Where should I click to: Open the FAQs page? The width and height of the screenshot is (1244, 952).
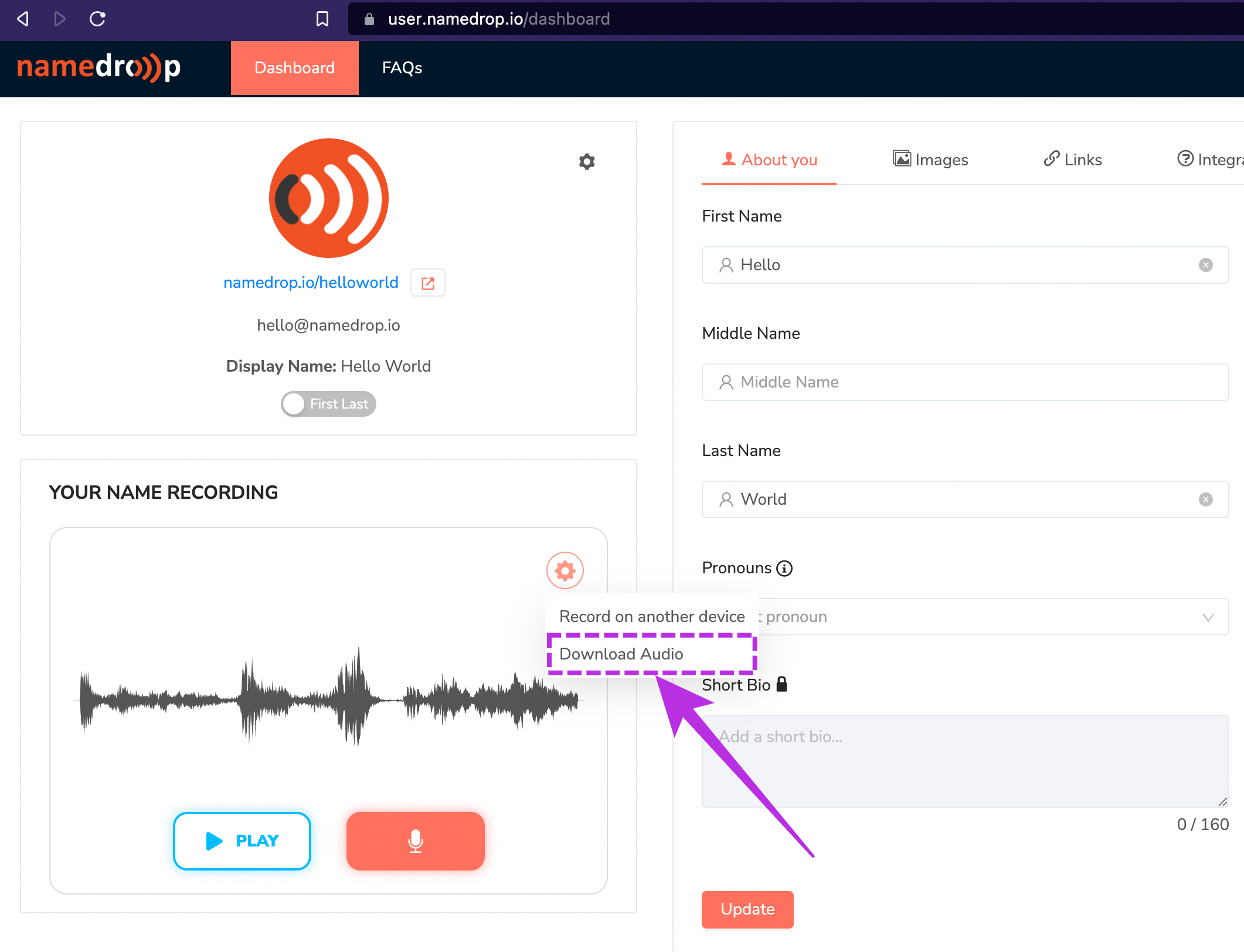point(402,68)
